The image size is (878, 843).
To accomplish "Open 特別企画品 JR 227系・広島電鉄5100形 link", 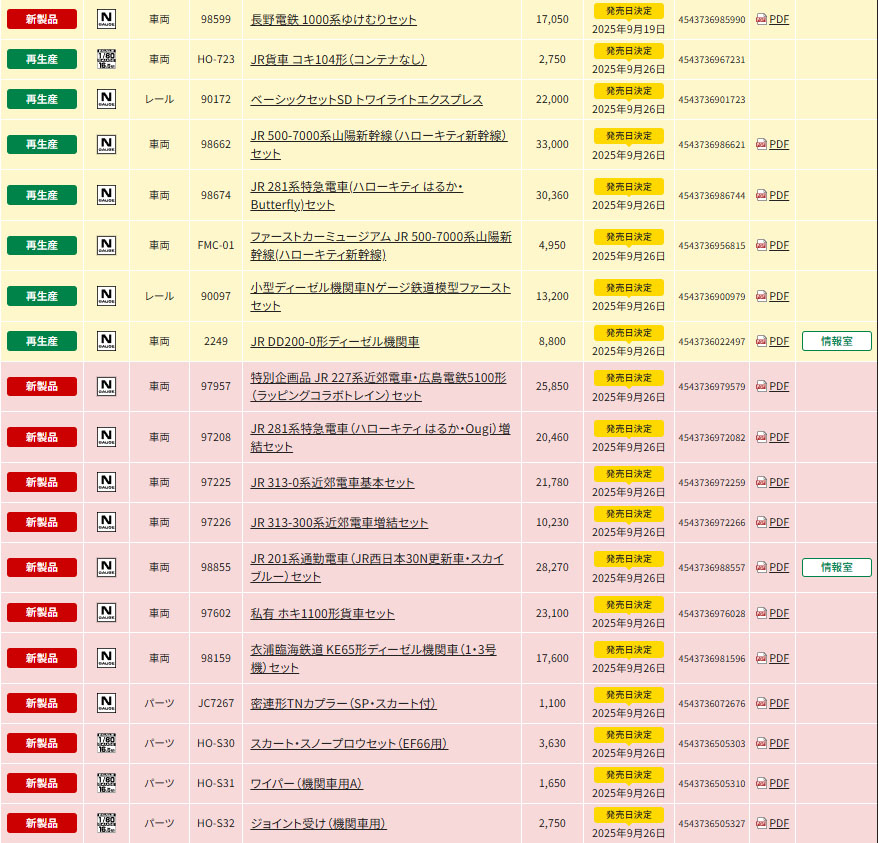I will [x=378, y=386].
